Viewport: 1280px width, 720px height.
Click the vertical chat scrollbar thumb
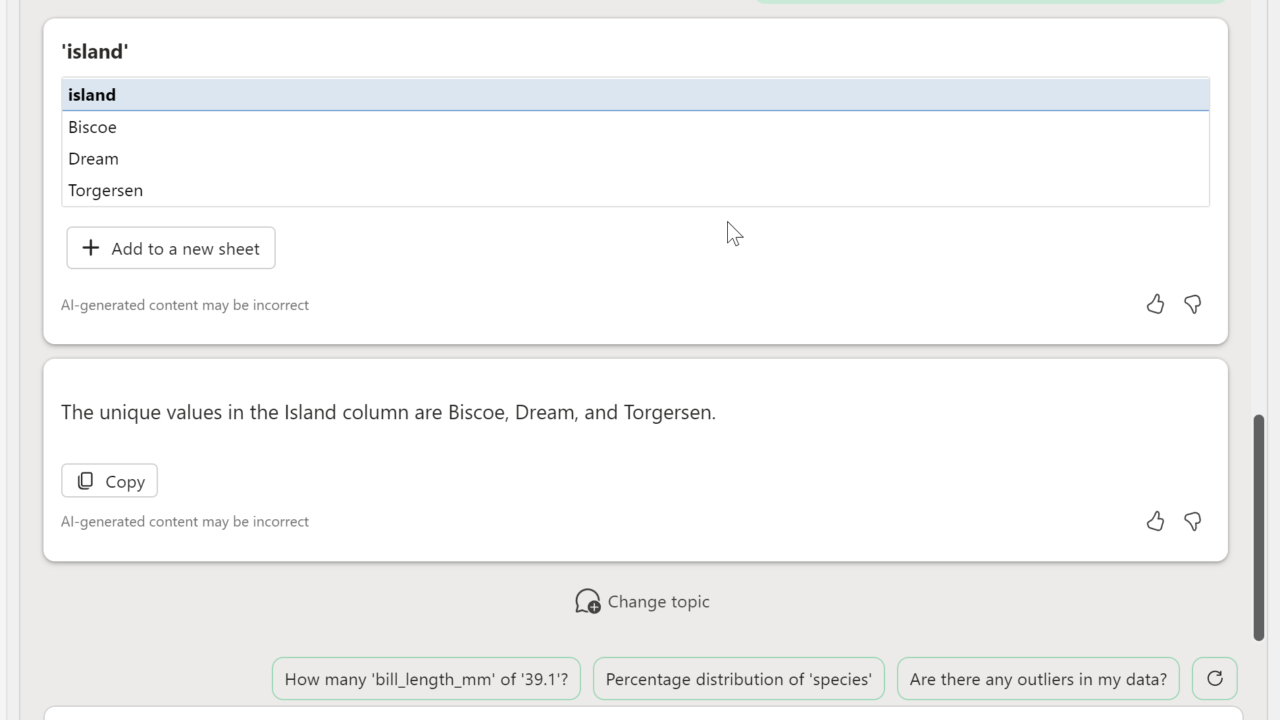point(1259,525)
